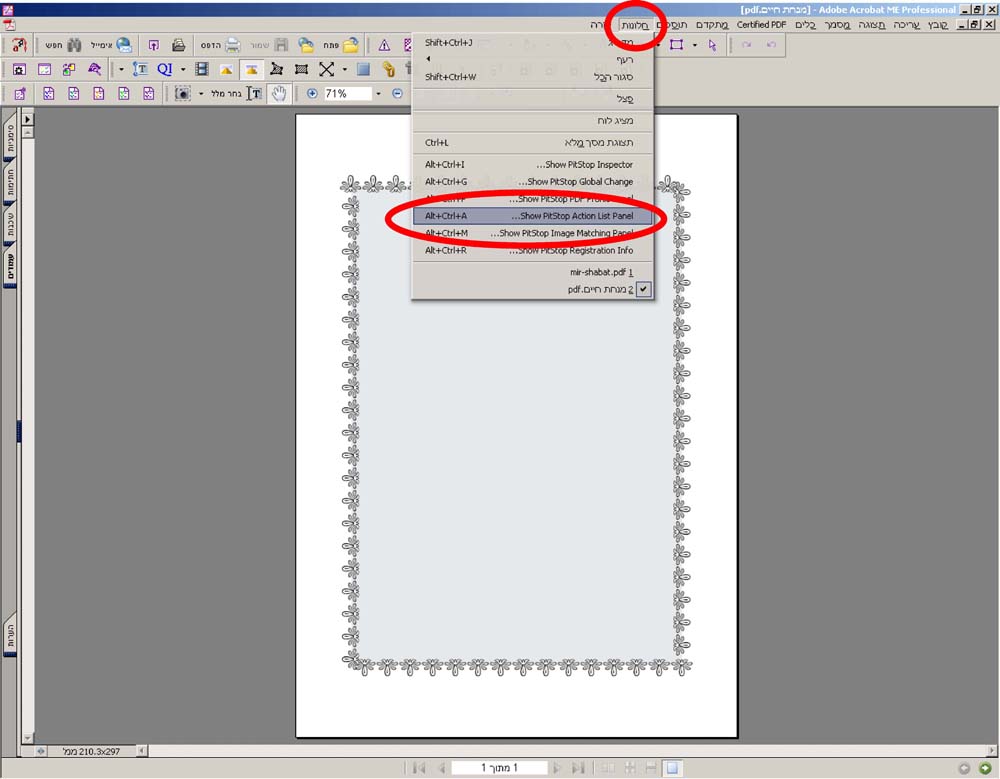
Task: Click the blue square shape tool icon
Action: click(364, 69)
